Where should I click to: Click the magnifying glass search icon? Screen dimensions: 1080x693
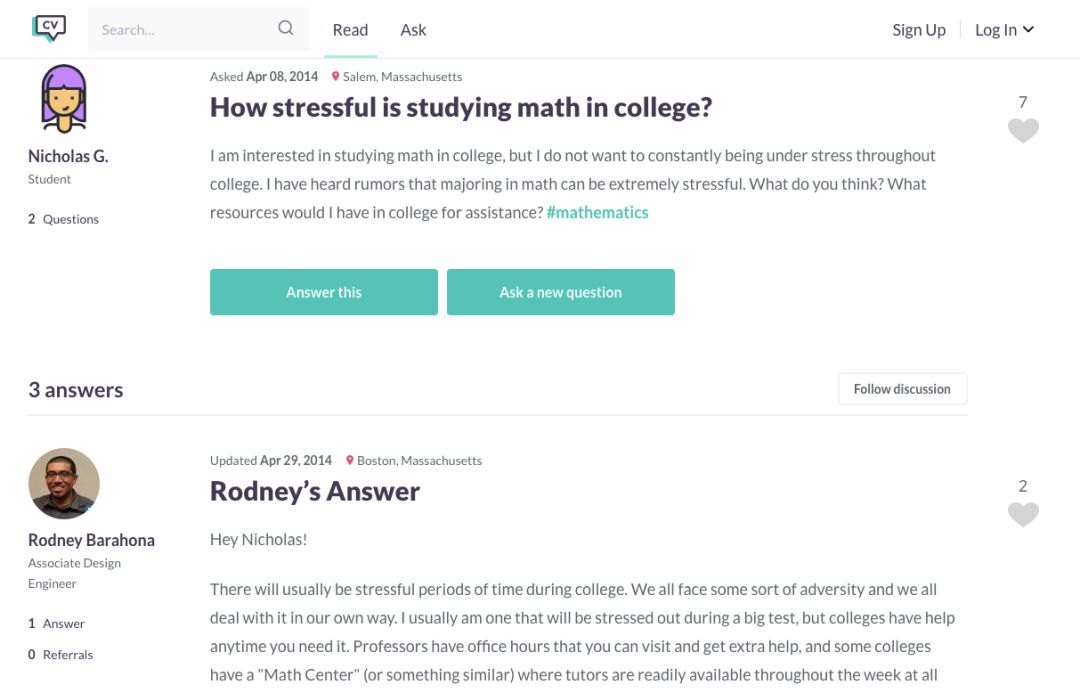[286, 29]
